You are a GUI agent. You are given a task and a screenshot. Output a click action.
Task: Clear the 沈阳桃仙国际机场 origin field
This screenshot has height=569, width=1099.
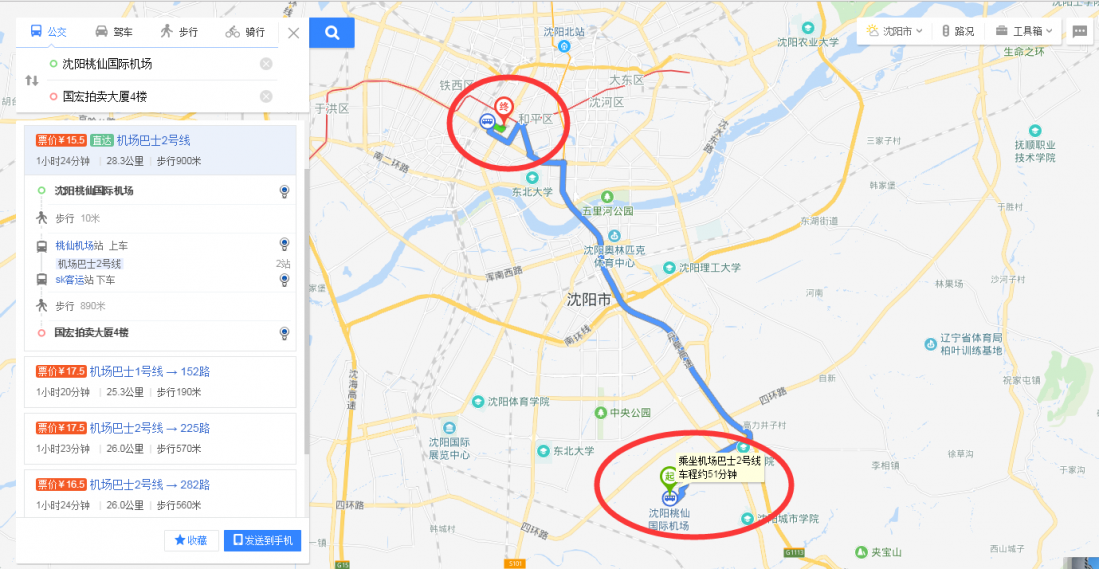click(266, 64)
